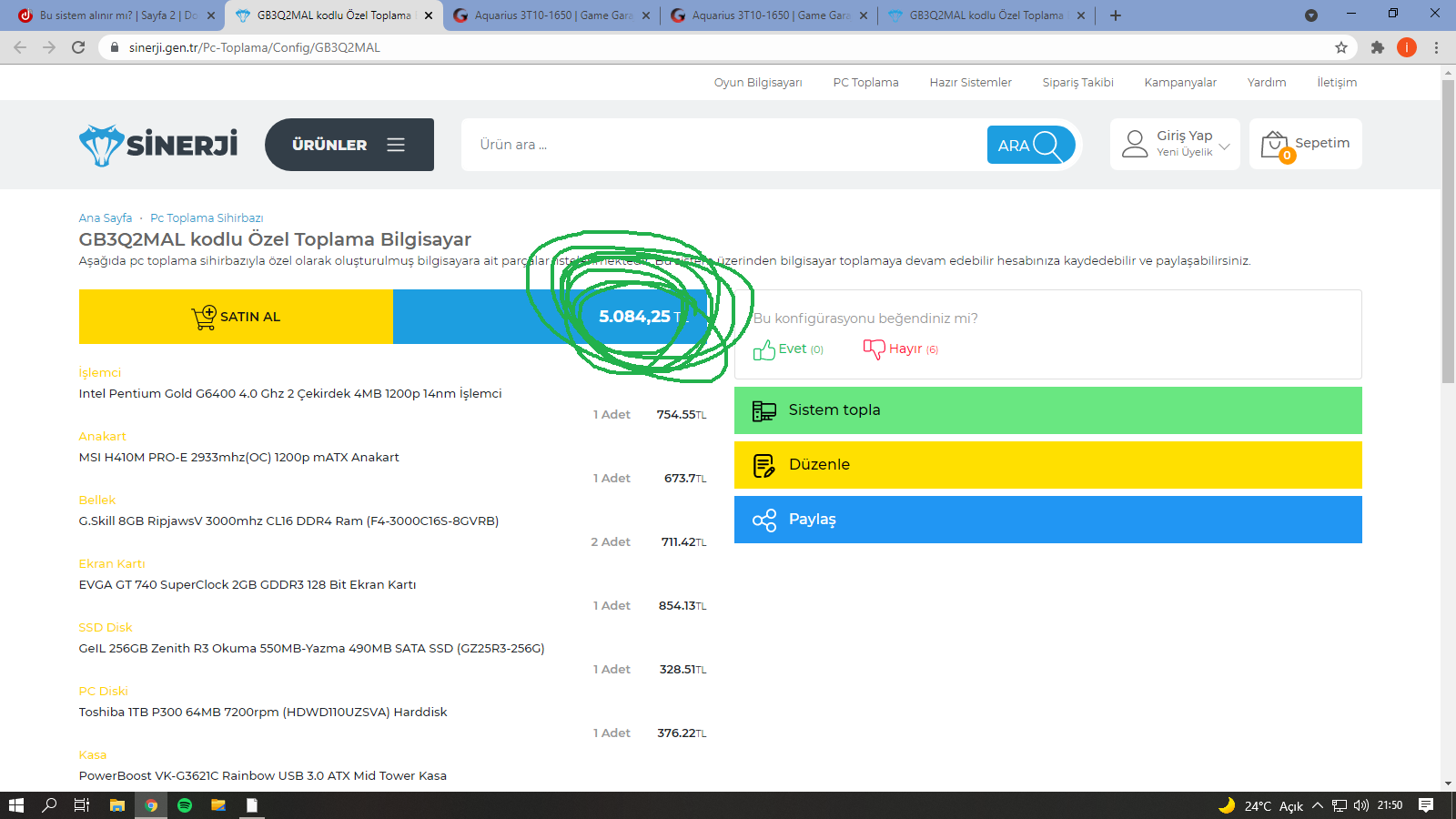Open a new browser tab
The width and height of the screenshot is (1456, 819).
tap(1116, 15)
